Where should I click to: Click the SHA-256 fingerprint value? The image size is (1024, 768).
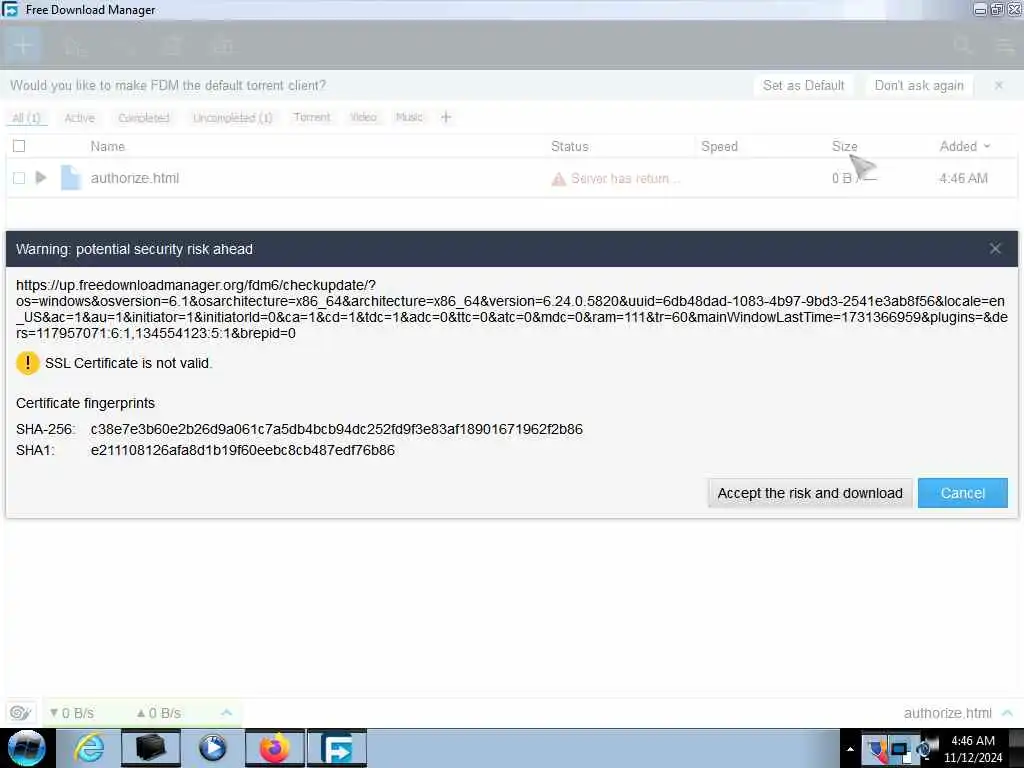tap(336, 429)
